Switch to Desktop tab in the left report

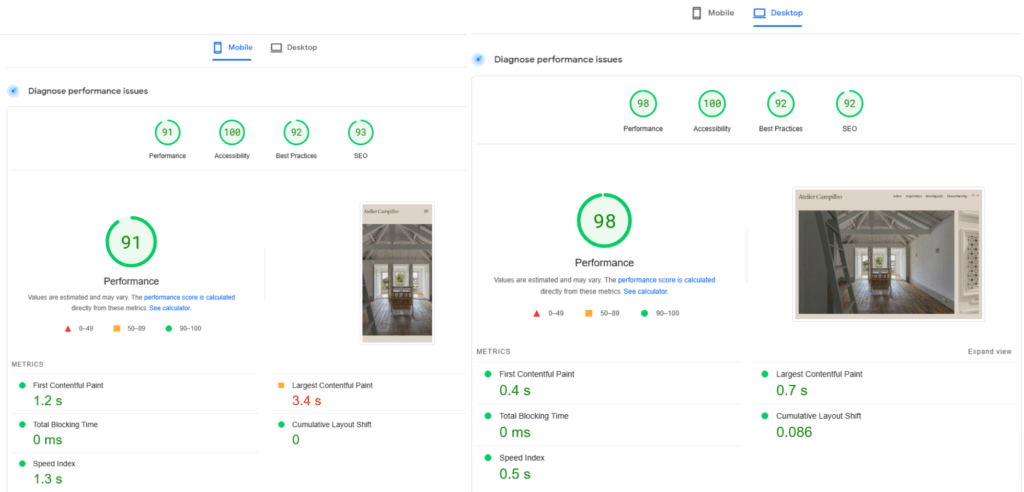[x=294, y=48]
